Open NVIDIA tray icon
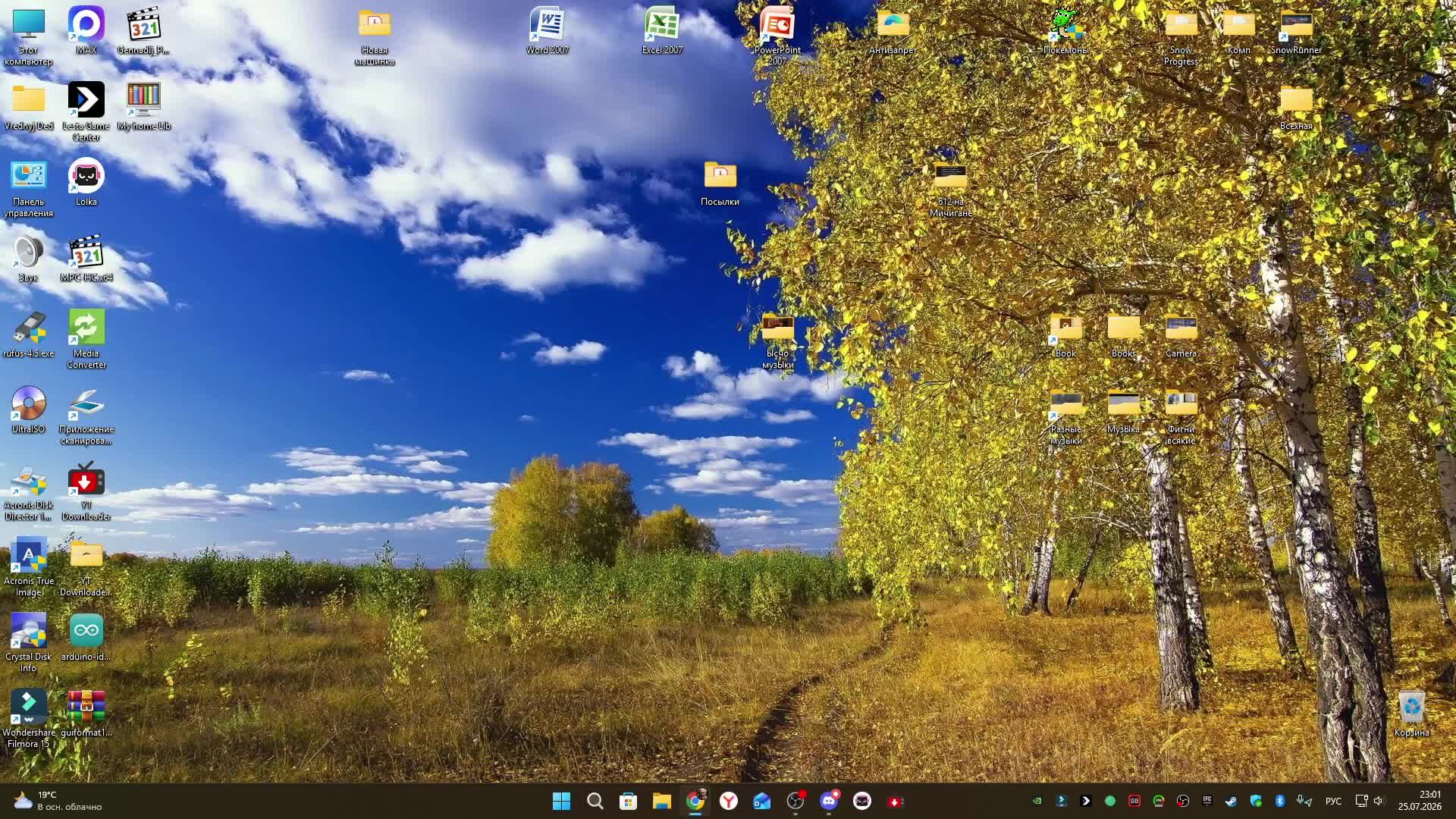The height and width of the screenshot is (819, 1456). 1037,801
